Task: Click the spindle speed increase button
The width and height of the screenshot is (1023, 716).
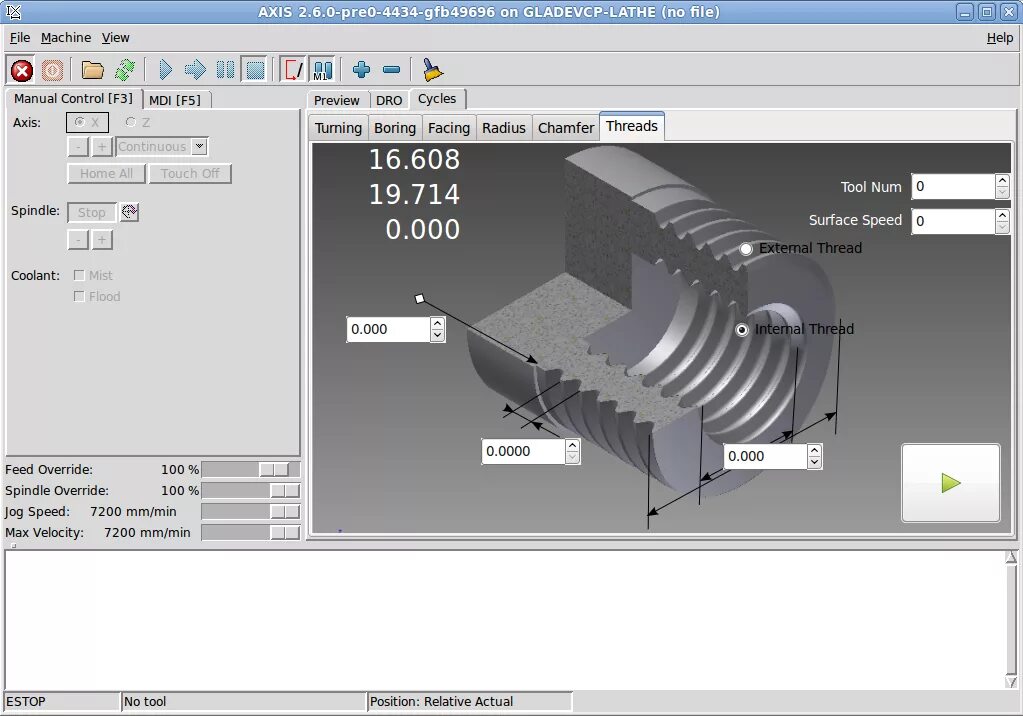Action: [x=102, y=240]
